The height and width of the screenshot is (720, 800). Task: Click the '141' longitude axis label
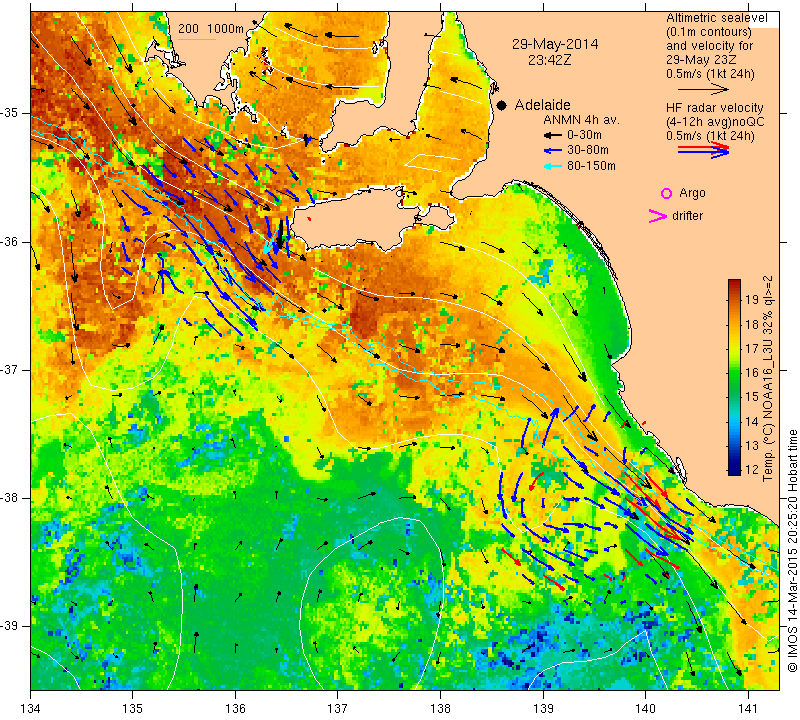pos(748,709)
